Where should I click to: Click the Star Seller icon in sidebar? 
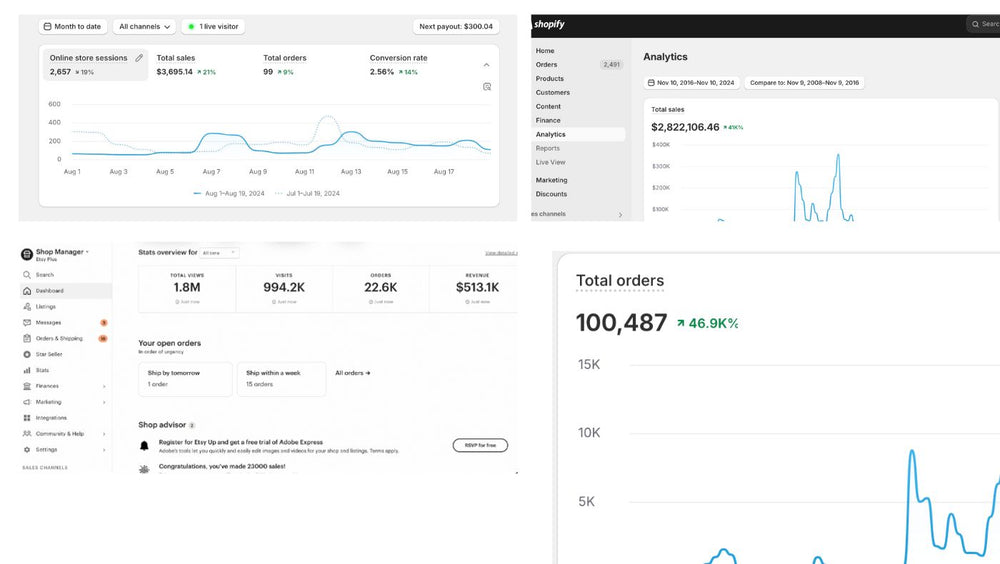26,354
